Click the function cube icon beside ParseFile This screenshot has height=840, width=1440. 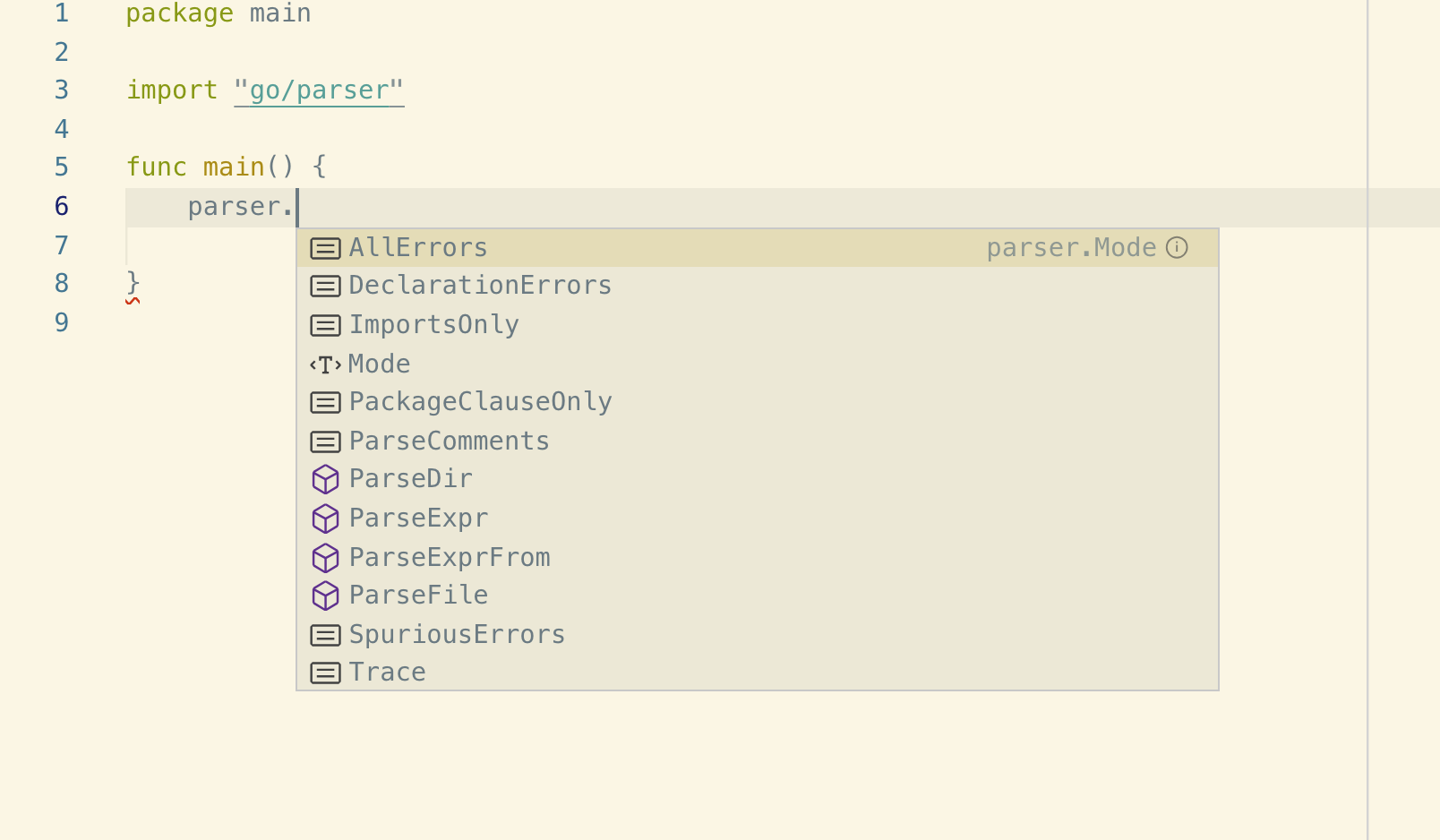325,596
